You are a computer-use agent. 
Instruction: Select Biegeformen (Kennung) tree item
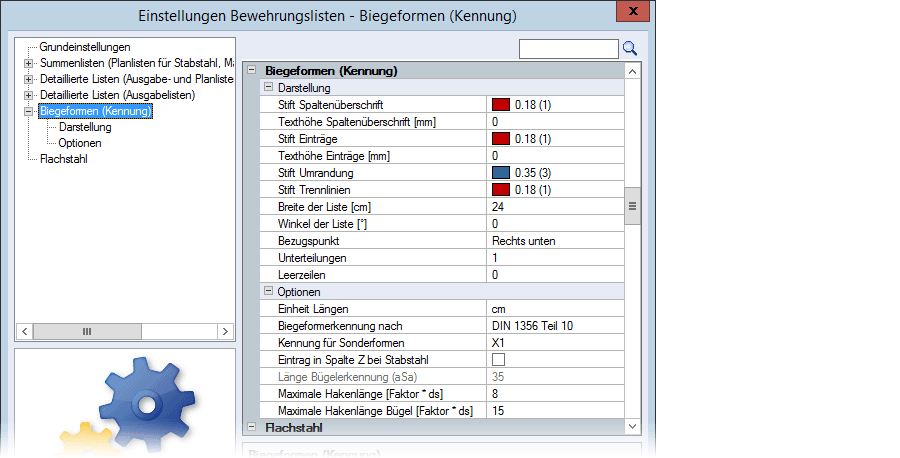click(95, 111)
